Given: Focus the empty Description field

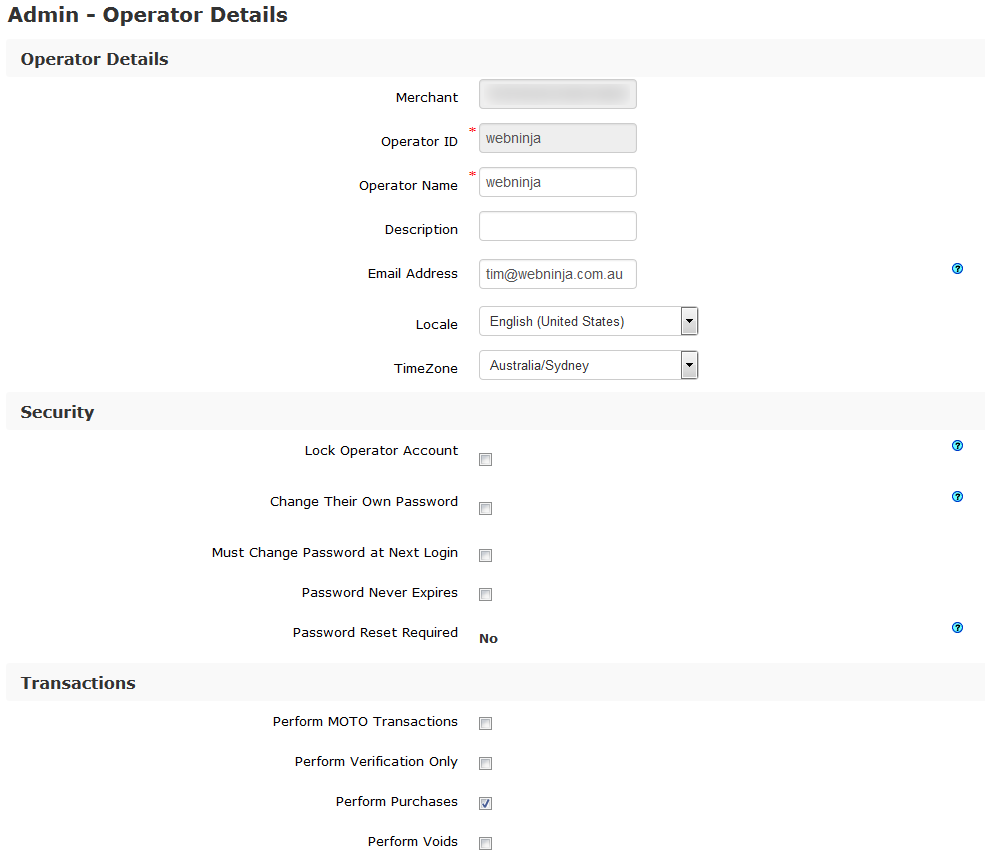Looking at the screenshot, I should click(558, 227).
